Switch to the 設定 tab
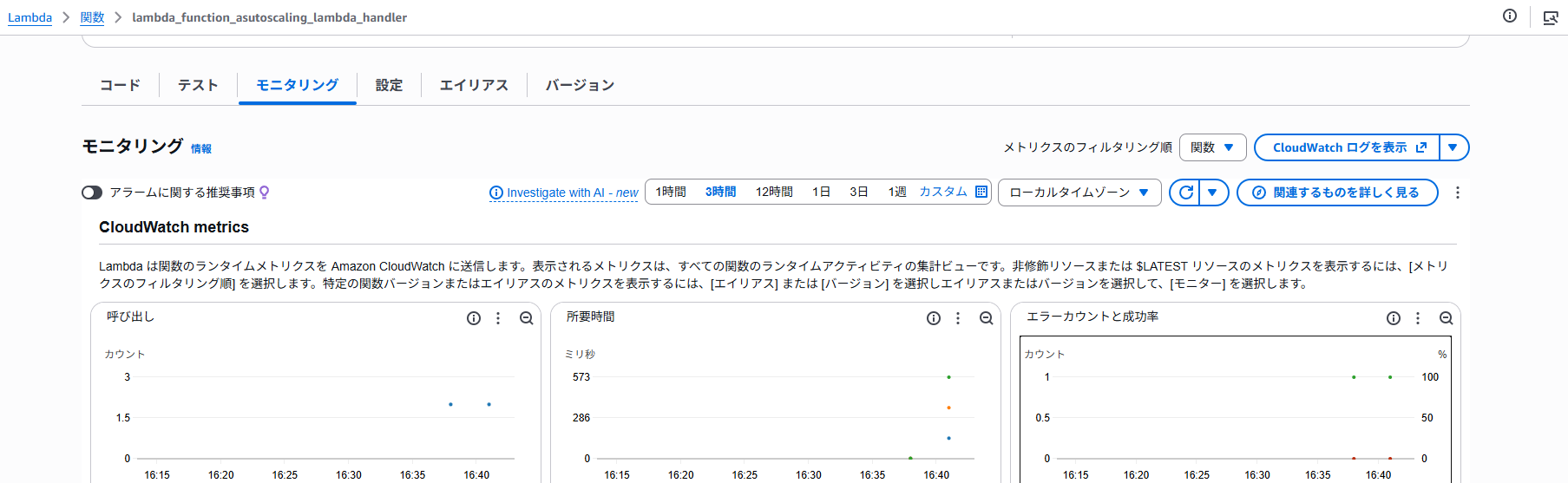 [389, 85]
